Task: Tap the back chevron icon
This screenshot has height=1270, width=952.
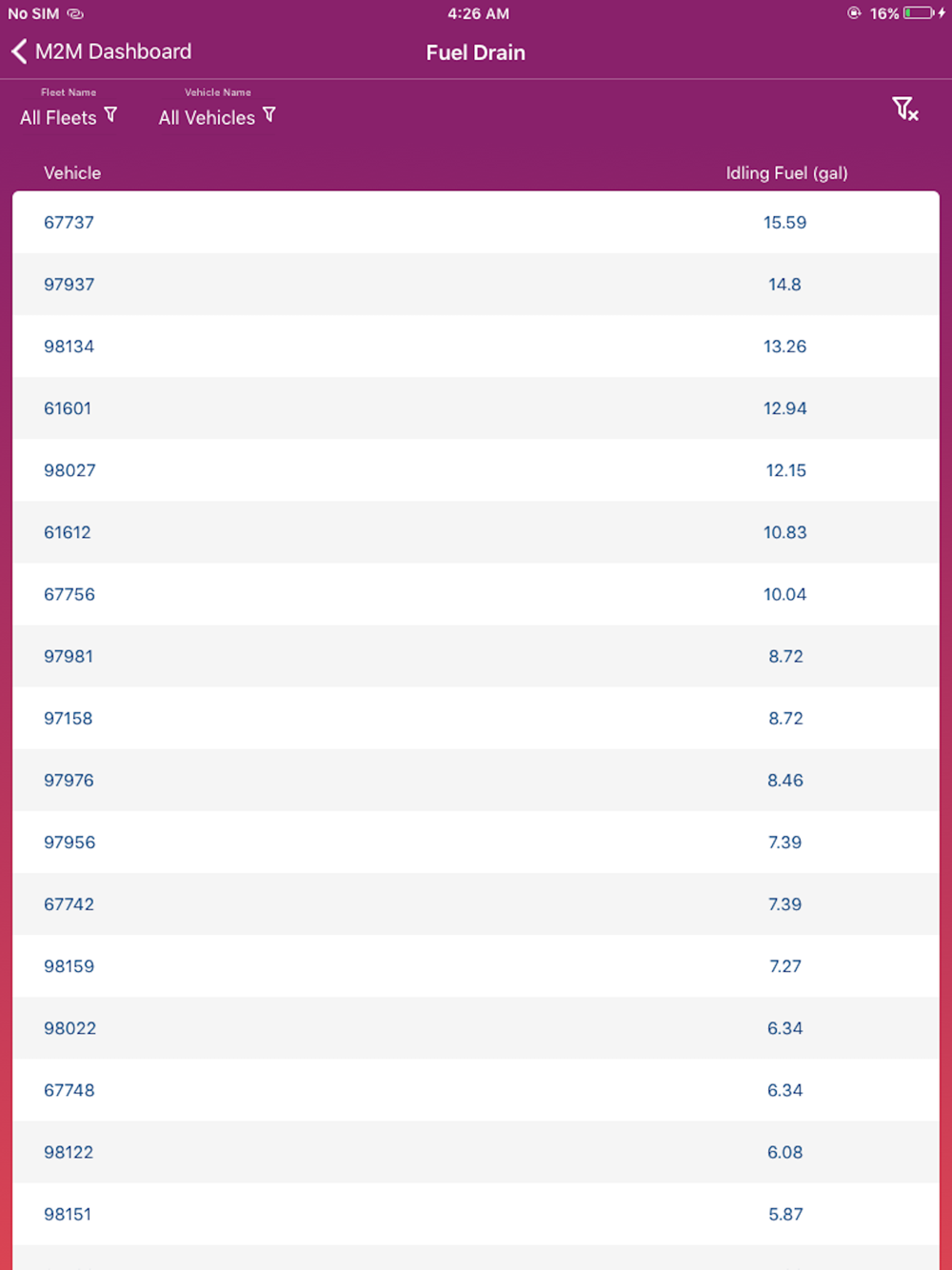Action: 19,51
